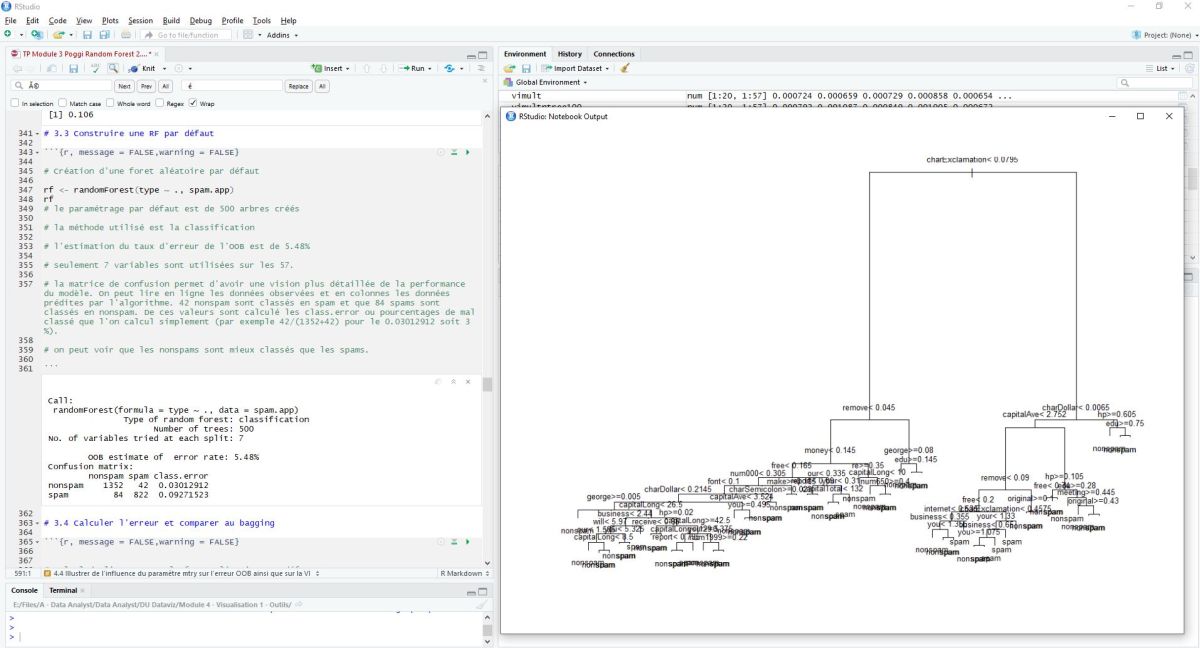Open the Project: (None) menu
The image size is (1200, 648).
tap(1164, 35)
